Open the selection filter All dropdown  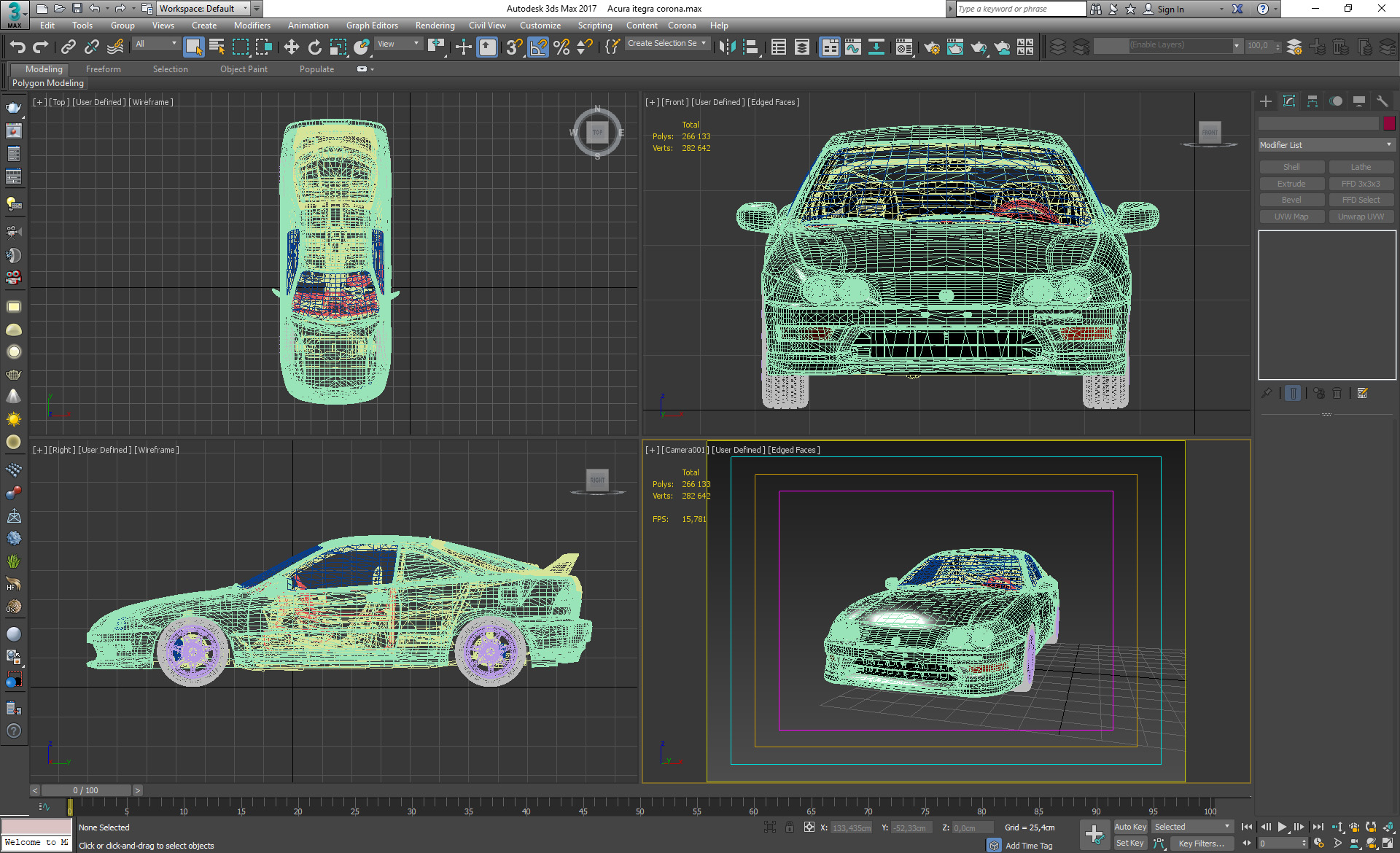coord(156,44)
